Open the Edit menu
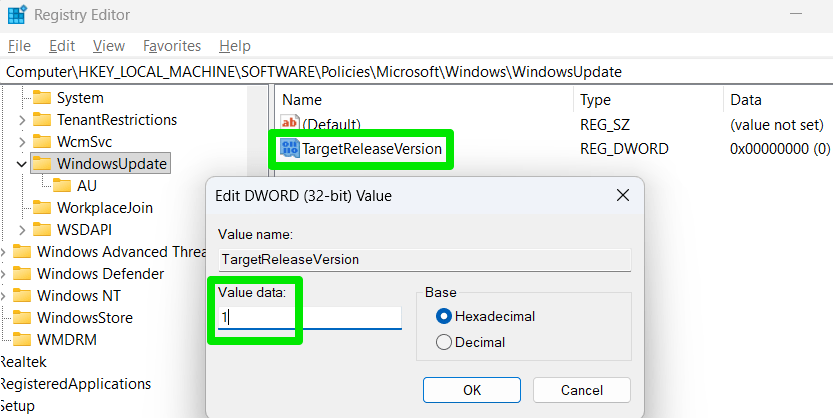 coord(62,46)
